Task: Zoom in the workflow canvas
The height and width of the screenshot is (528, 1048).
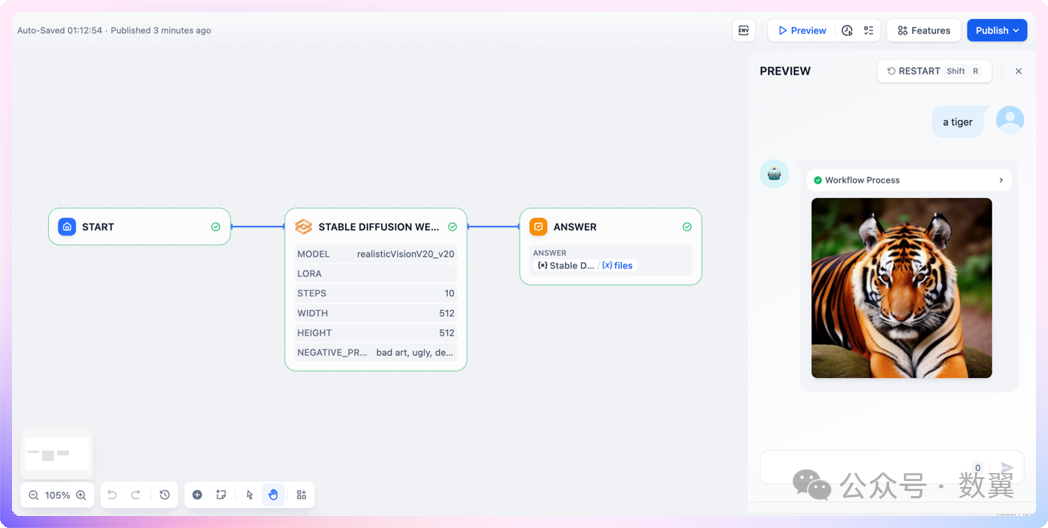Action: [x=81, y=495]
